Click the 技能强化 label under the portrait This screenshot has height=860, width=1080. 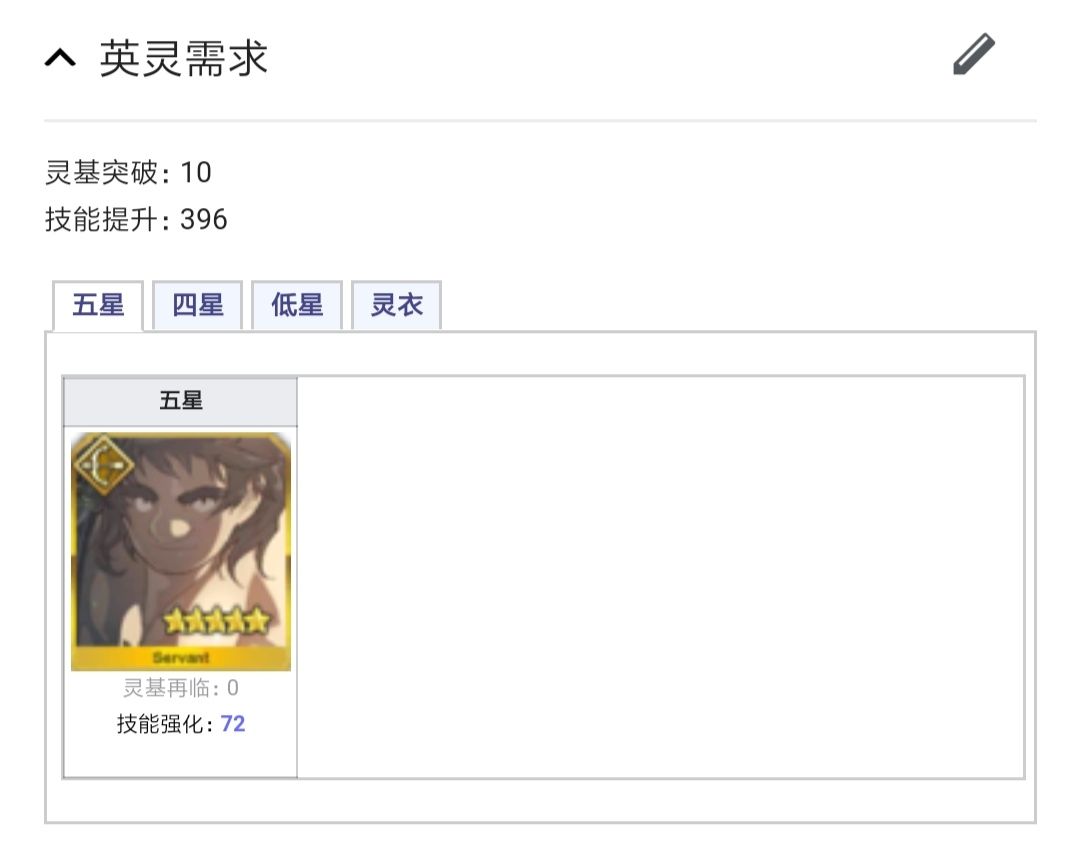tap(160, 724)
